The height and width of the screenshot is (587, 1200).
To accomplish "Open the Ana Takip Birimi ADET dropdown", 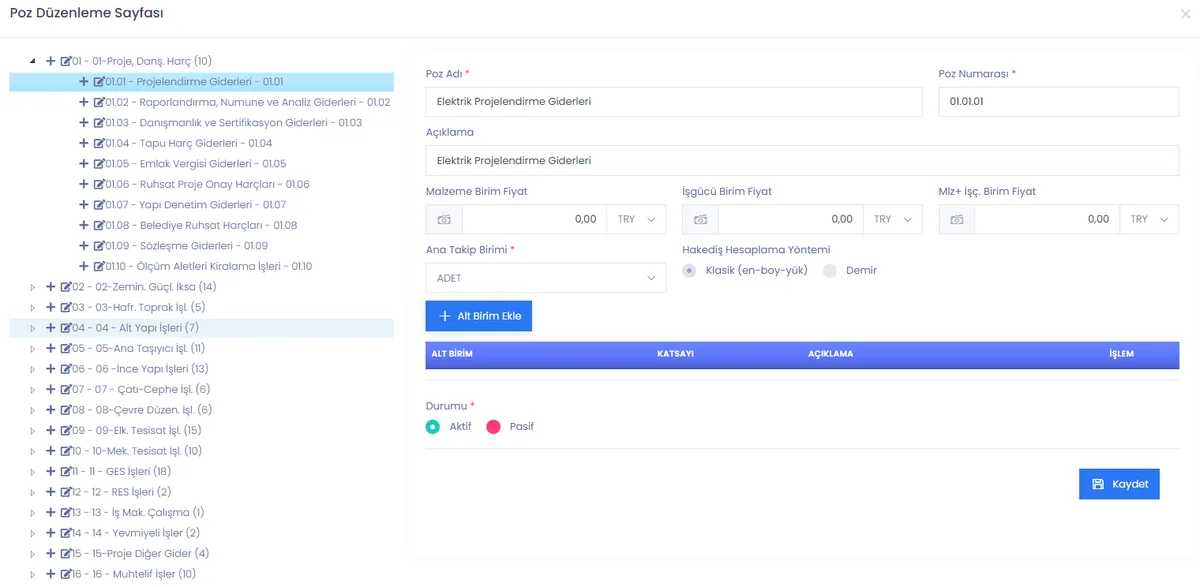I will [546, 278].
